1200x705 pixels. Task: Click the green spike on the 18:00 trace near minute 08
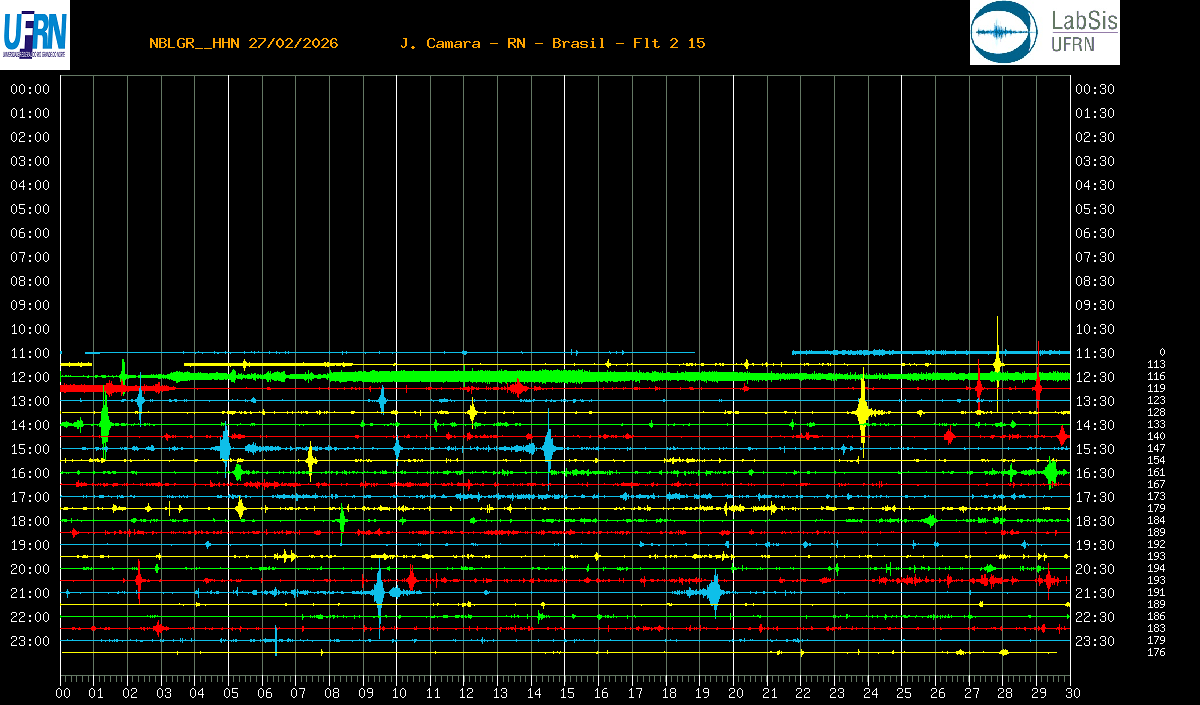(343, 520)
